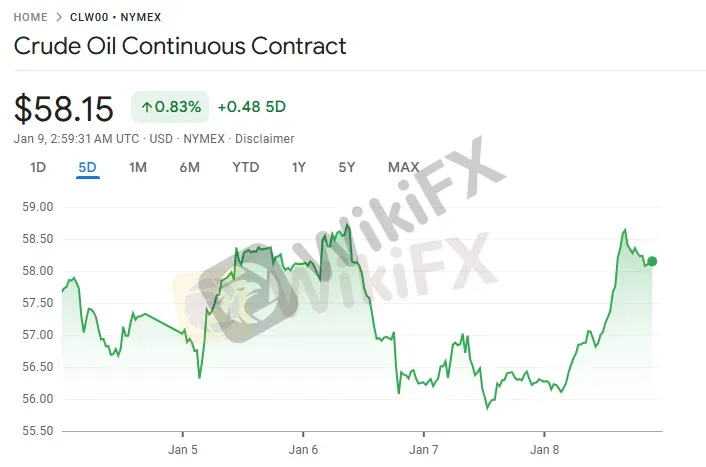706x467 pixels.
Task: Select the 5D time range tab
Action: tap(87, 167)
